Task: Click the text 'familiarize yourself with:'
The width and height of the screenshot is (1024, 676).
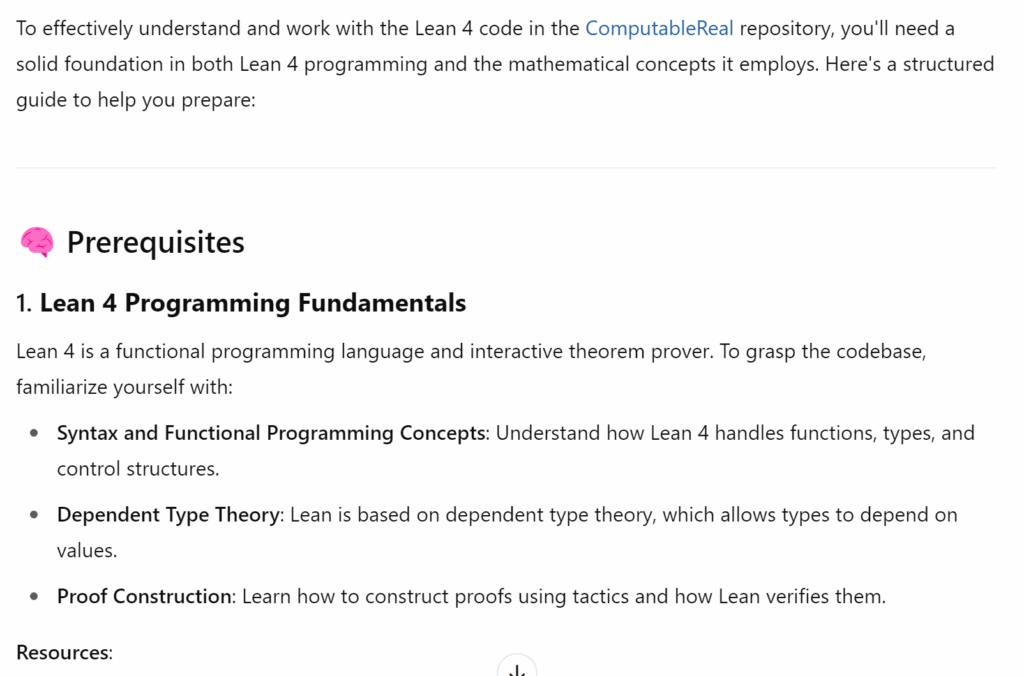Action: tap(124, 387)
